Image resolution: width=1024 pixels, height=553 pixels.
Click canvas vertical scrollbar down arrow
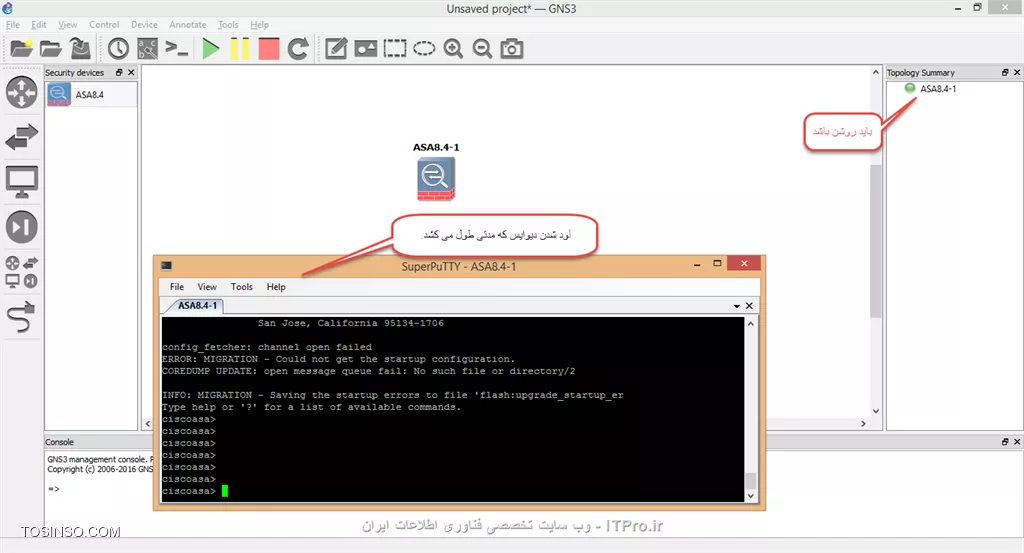(x=876, y=411)
